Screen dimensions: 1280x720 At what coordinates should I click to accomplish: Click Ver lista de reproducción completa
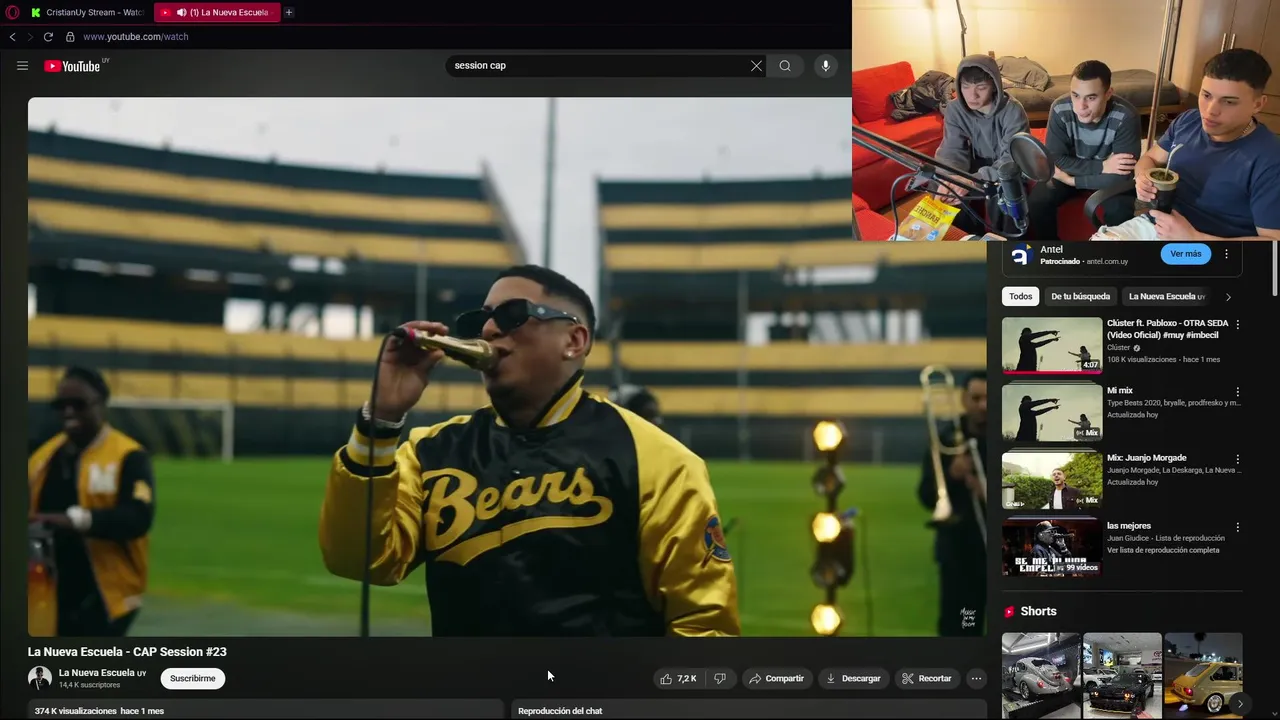click(x=1163, y=550)
